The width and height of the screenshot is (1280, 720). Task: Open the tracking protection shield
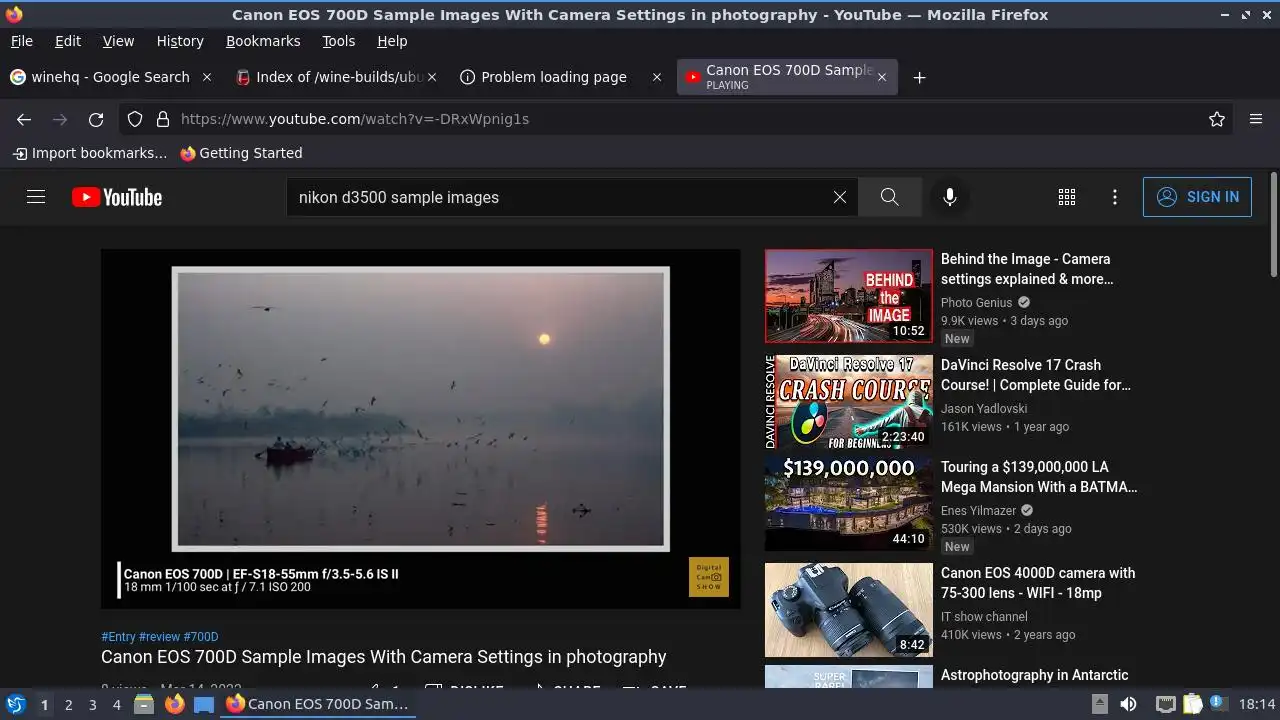click(x=135, y=119)
